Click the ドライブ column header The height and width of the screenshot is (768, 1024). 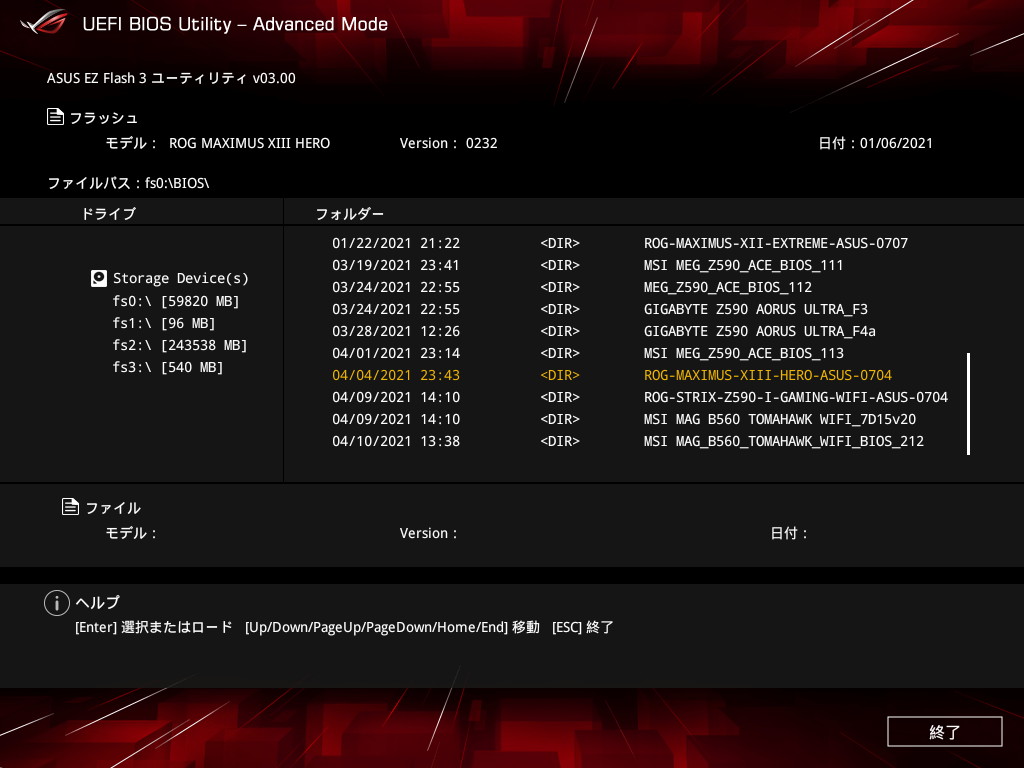[108, 214]
